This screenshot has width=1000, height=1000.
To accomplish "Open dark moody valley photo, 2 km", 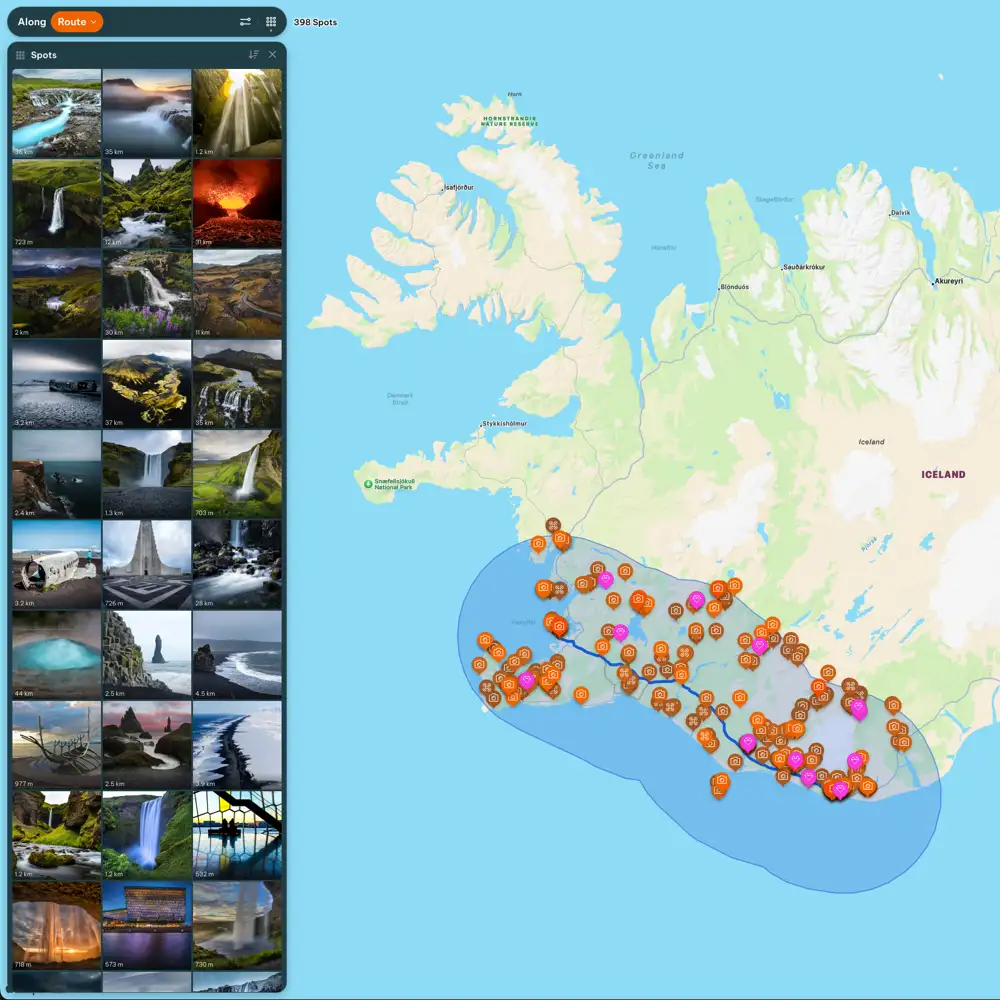I will [x=57, y=293].
